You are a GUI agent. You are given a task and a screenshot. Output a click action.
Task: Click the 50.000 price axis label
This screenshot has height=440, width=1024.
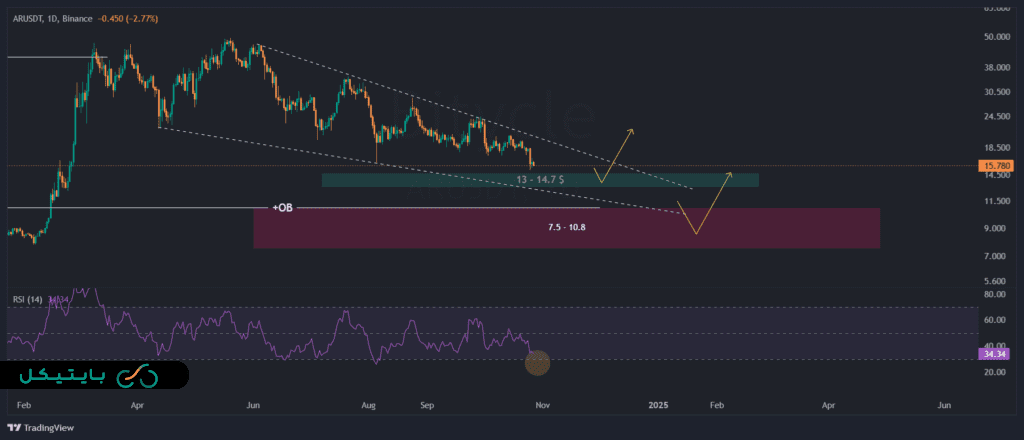(995, 37)
